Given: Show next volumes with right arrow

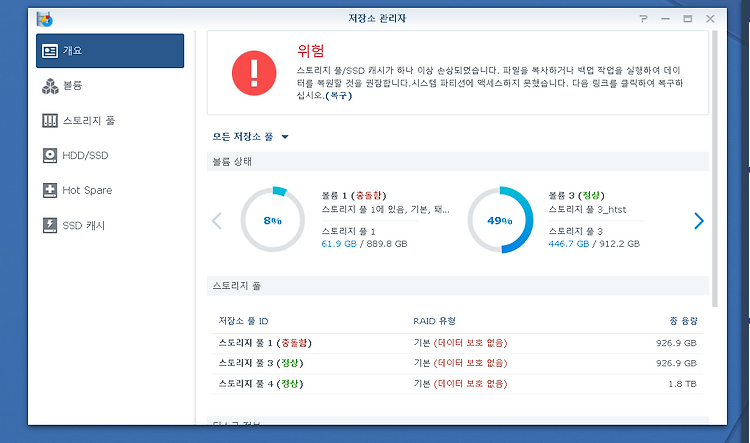Looking at the screenshot, I should pyautogui.click(x=699, y=221).
